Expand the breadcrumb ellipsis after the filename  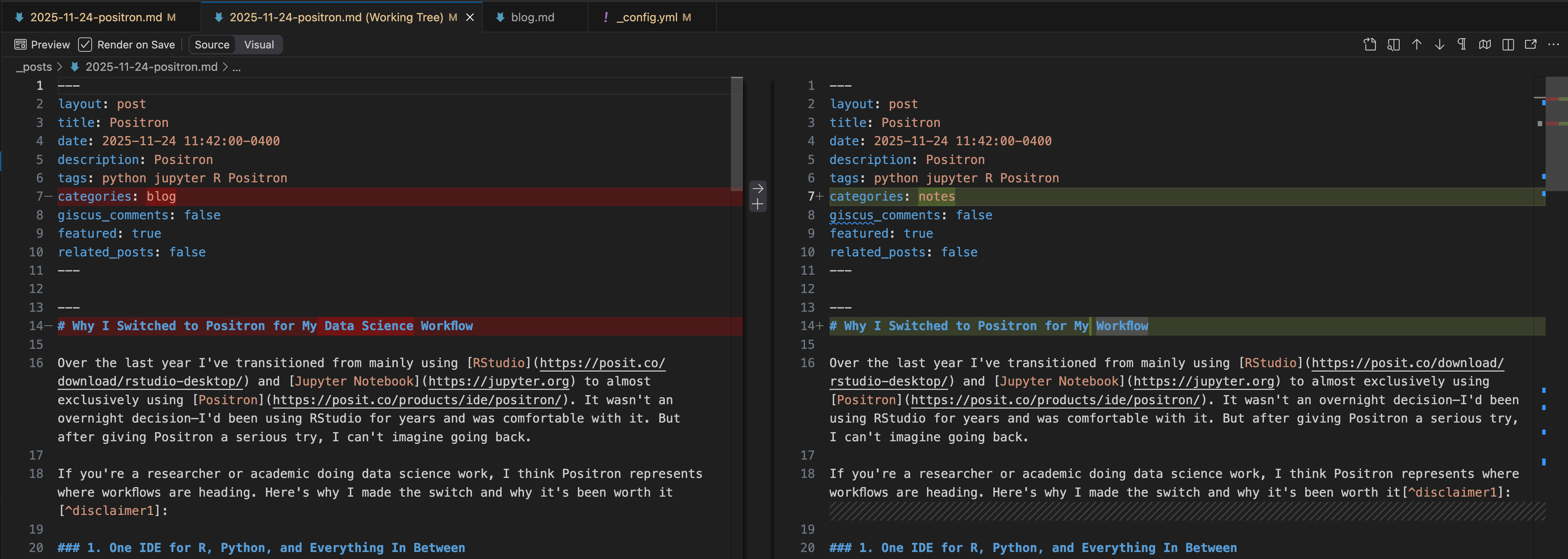point(237,67)
